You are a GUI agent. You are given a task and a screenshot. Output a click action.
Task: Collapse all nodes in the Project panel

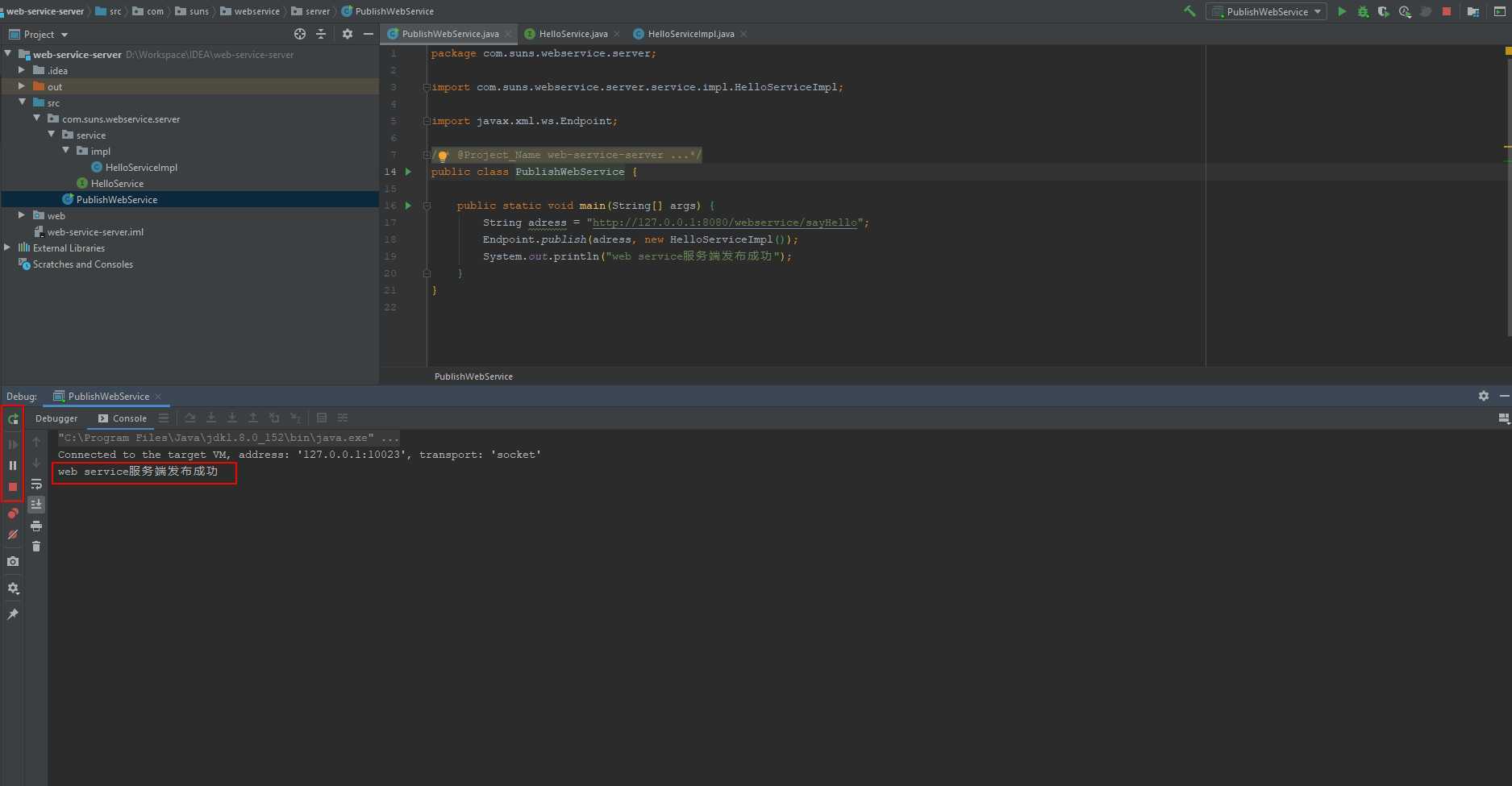click(x=321, y=34)
